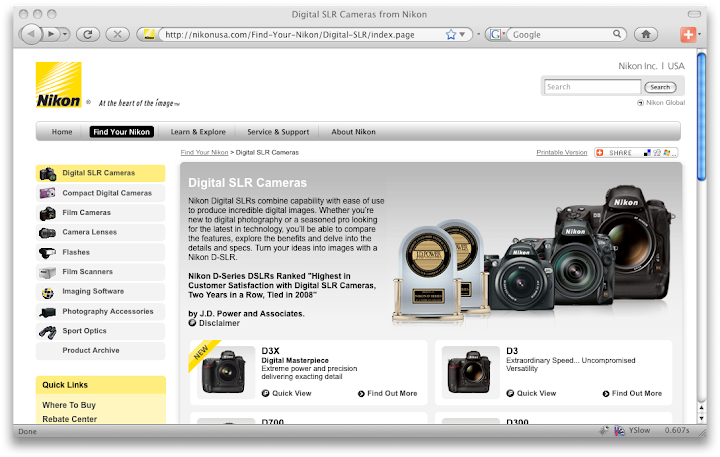Click the D3 camera thumbnail

[471, 372]
